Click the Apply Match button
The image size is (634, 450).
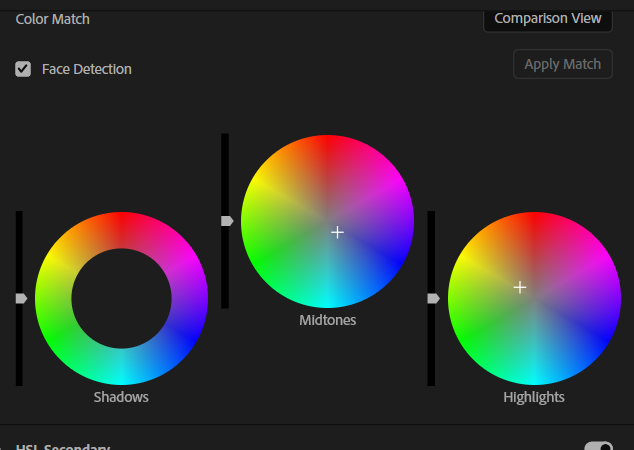click(562, 64)
